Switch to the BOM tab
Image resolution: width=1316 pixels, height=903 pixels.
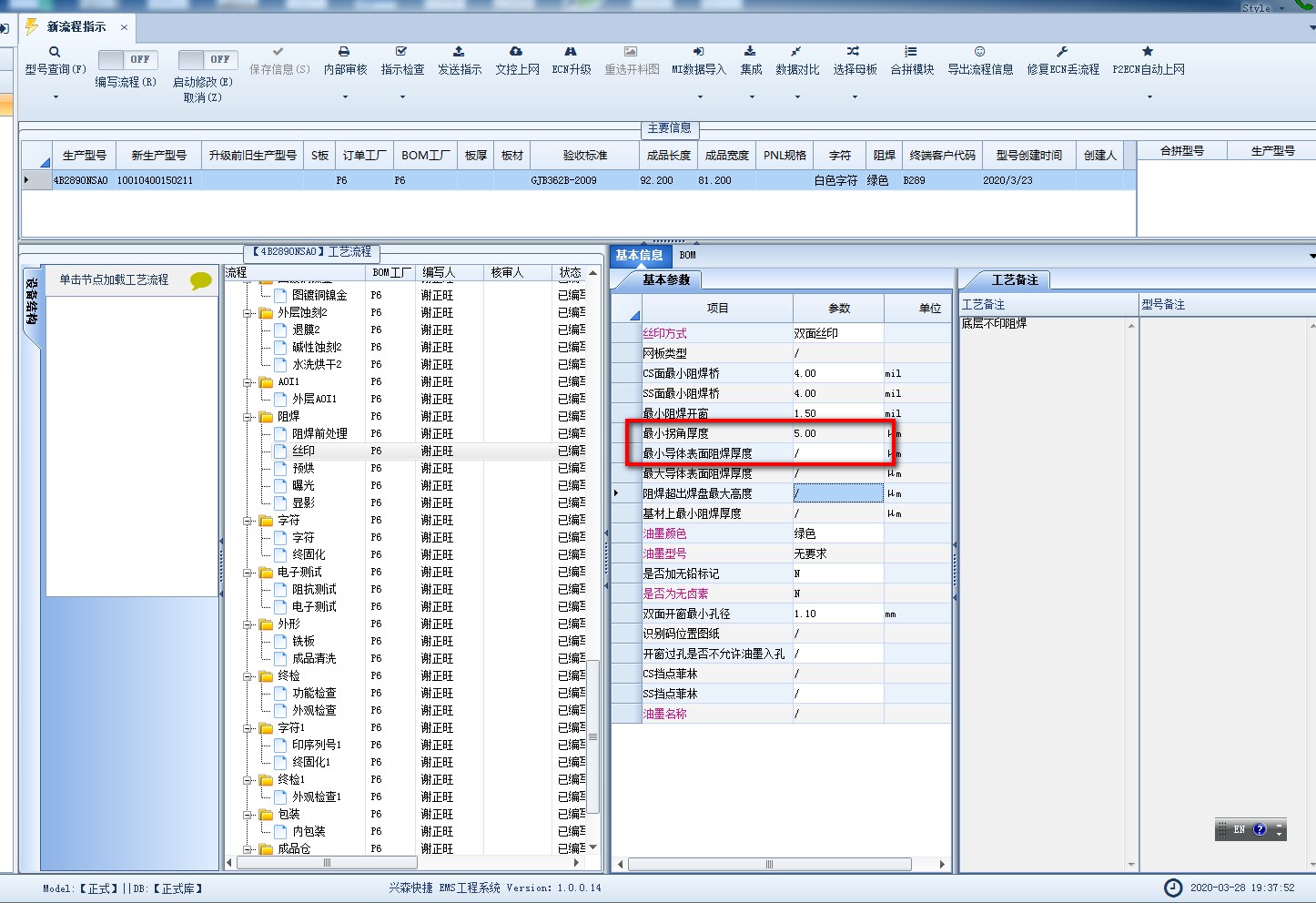pos(688,255)
